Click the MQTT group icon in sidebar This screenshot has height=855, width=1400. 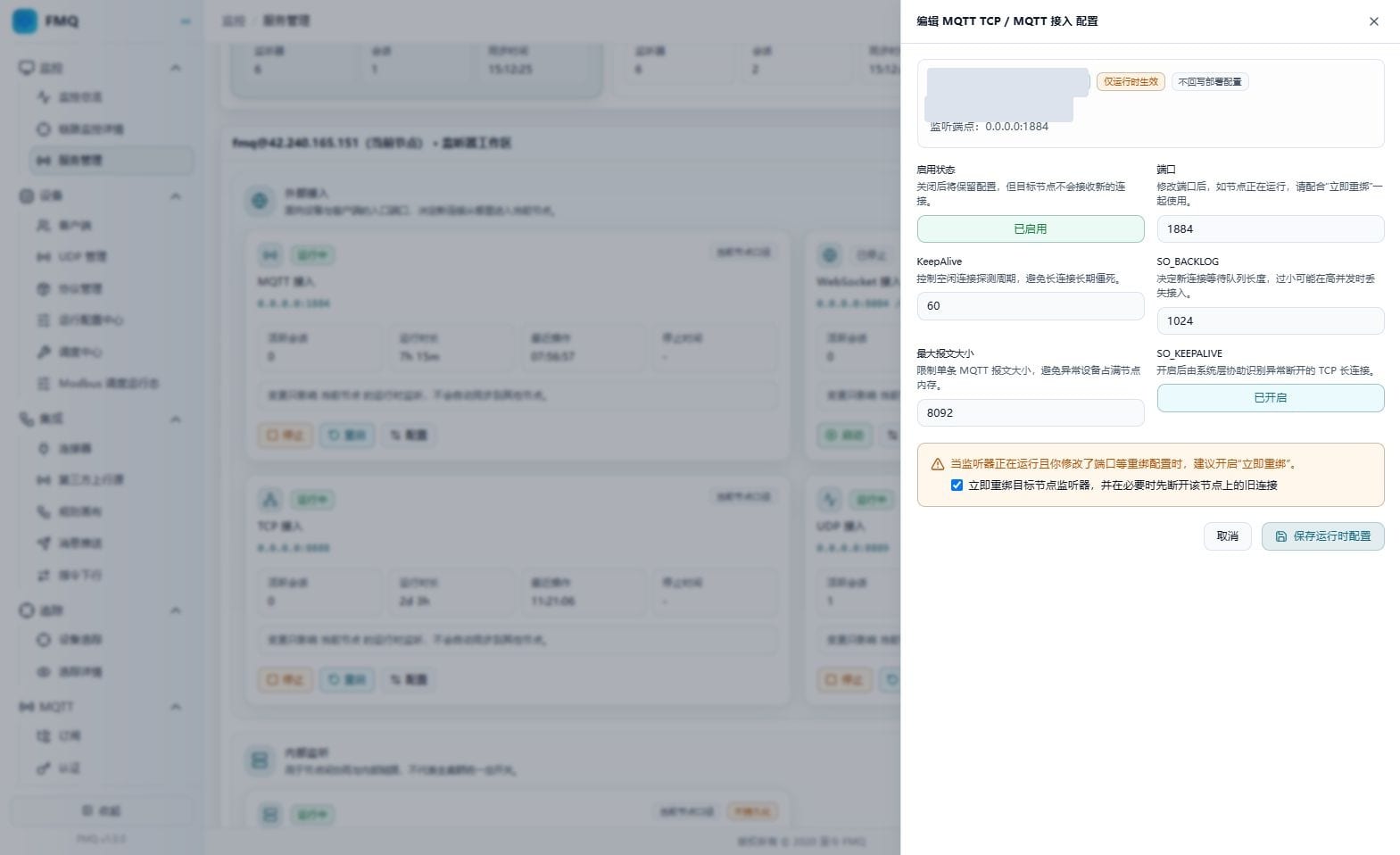27,706
